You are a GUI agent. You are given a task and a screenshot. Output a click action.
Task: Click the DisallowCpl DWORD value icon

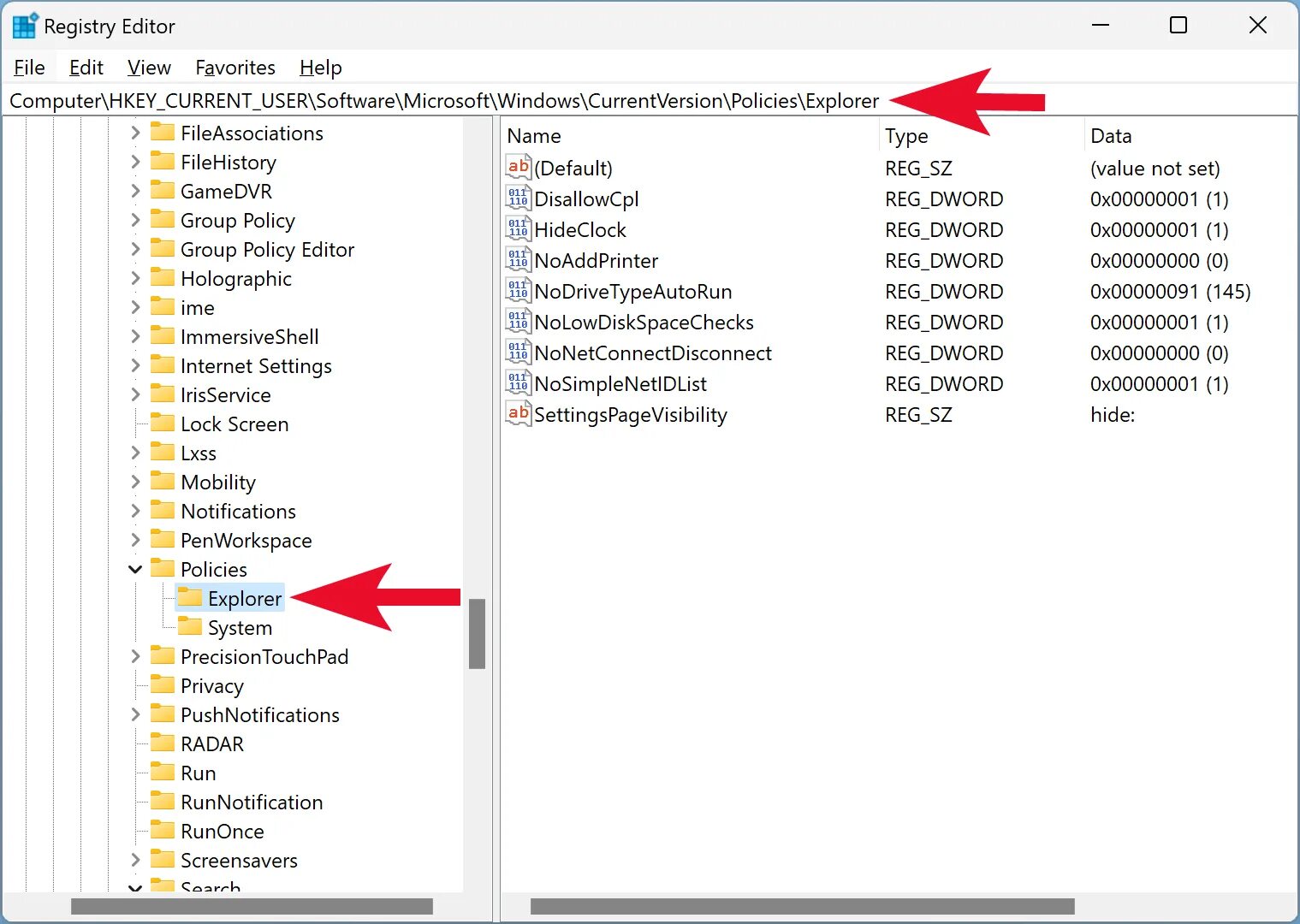pyautogui.click(x=518, y=198)
